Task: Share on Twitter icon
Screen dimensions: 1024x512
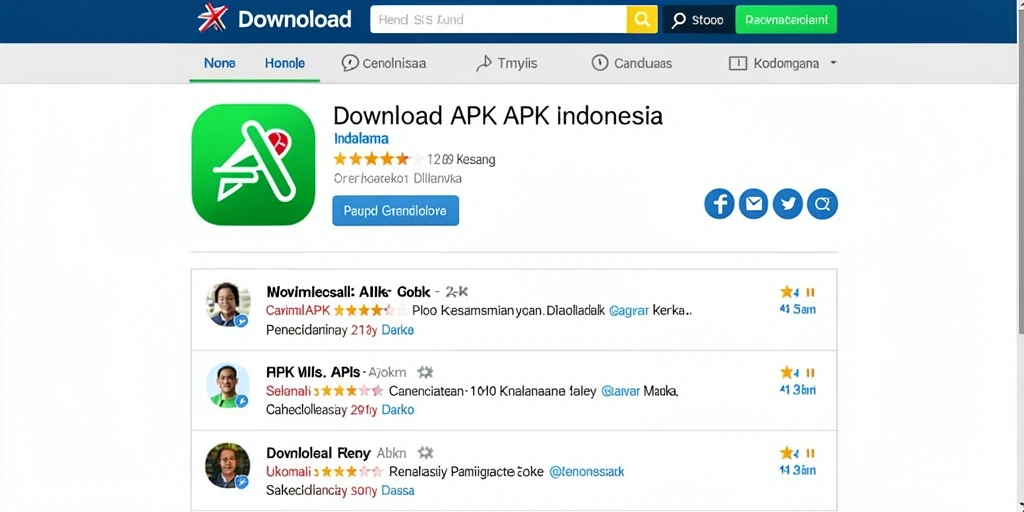Action: pos(788,204)
